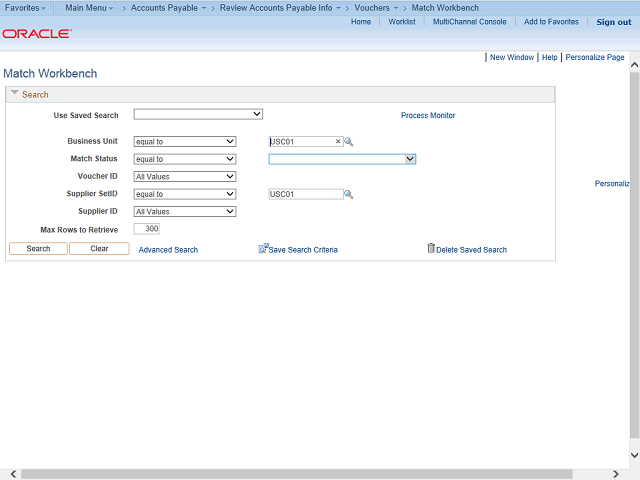Click the horizontal scrollbar thumb
This screenshot has height=480, width=640.
297,474
